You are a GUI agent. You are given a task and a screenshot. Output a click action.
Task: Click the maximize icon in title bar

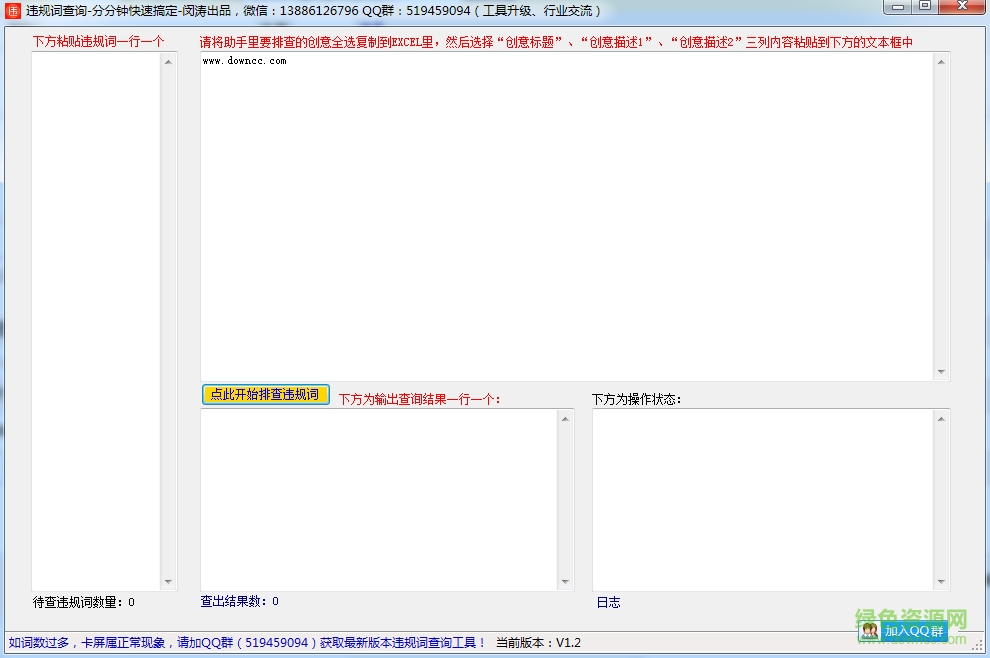pos(925,8)
